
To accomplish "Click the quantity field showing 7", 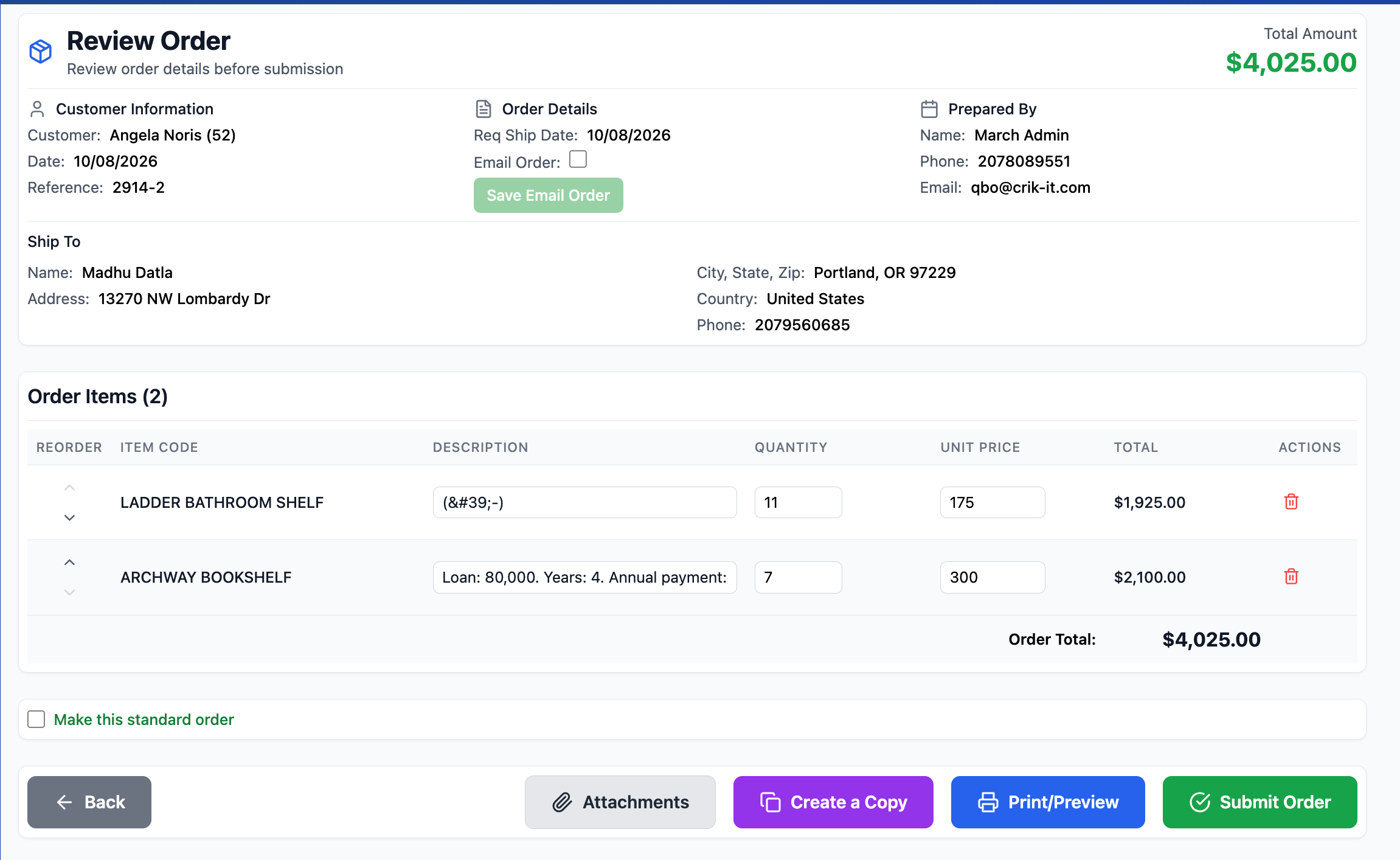I will pyautogui.click(x=798, y=577).
